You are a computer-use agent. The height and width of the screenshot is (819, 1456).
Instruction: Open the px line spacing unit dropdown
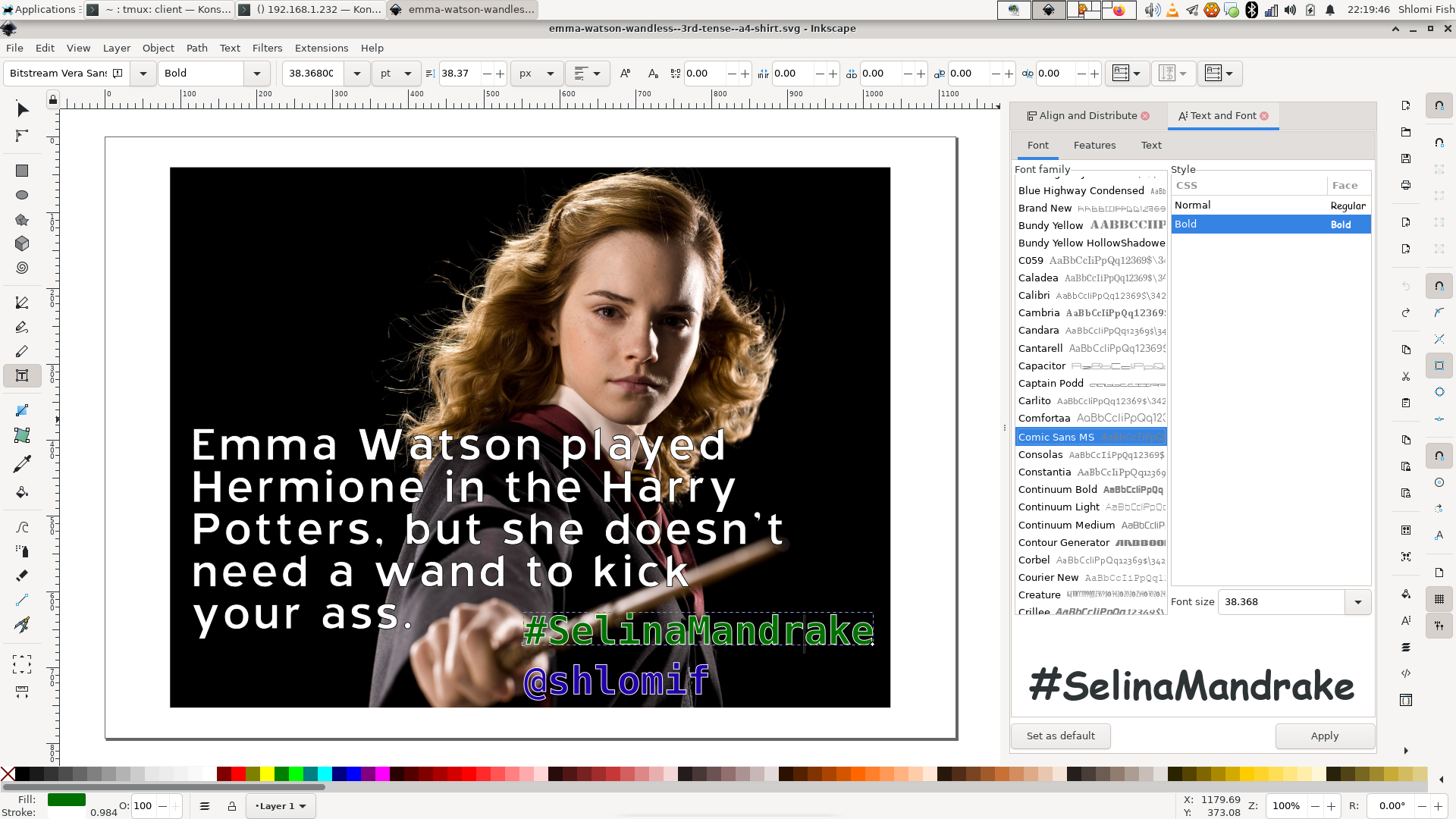(x=537, y=74)
